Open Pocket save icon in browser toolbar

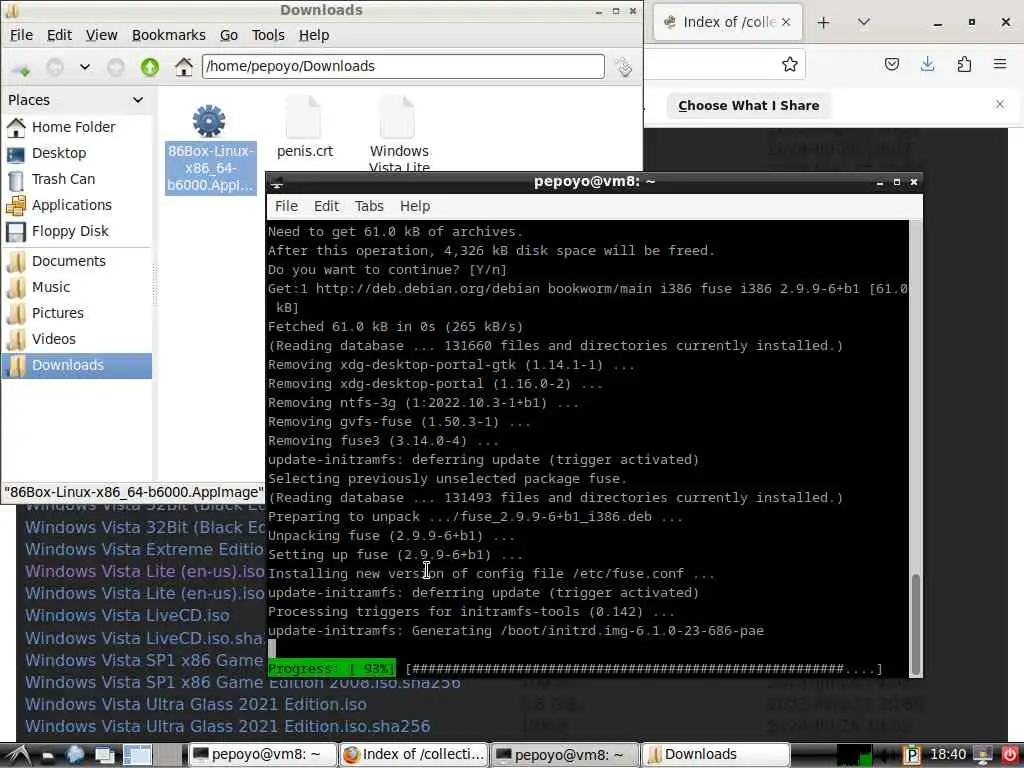891,64
